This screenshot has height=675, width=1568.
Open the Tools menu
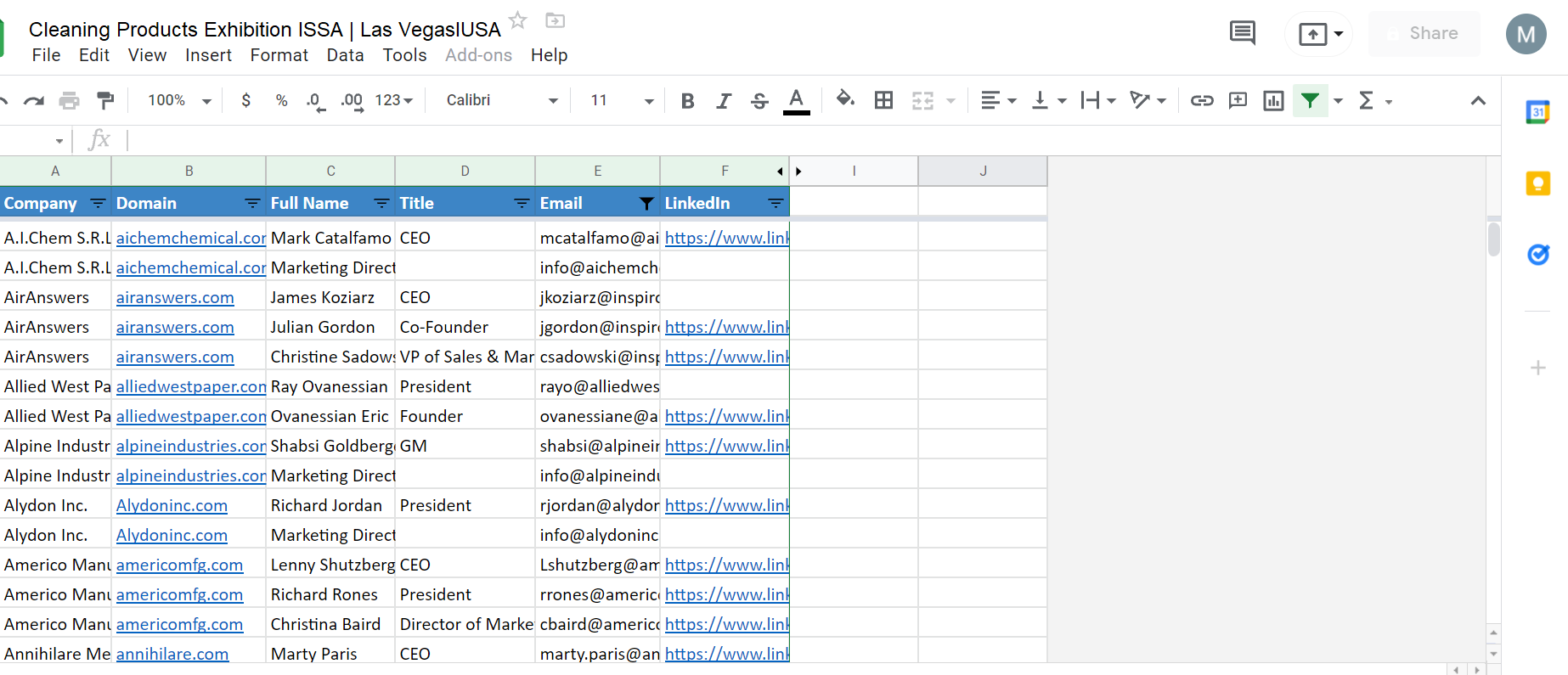(x=404, y=55)
